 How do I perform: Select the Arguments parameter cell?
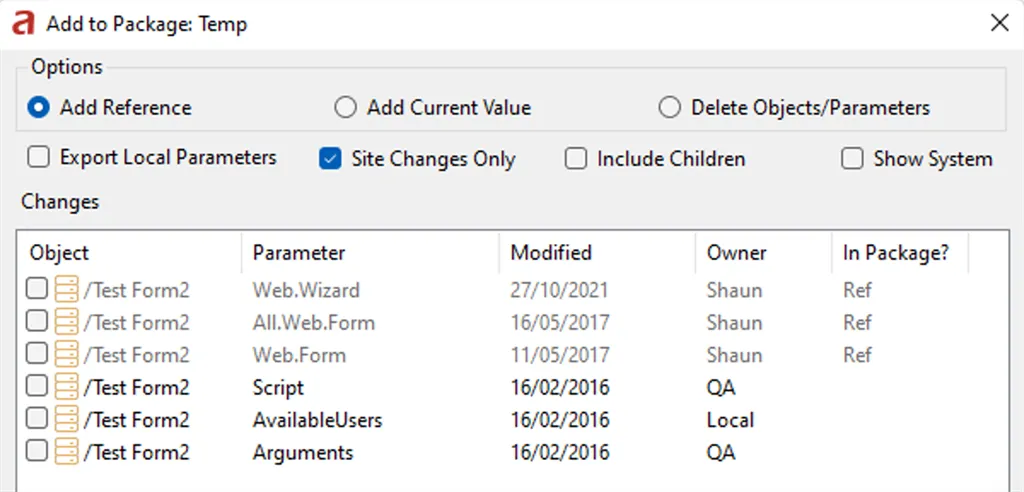click(303, 453)
